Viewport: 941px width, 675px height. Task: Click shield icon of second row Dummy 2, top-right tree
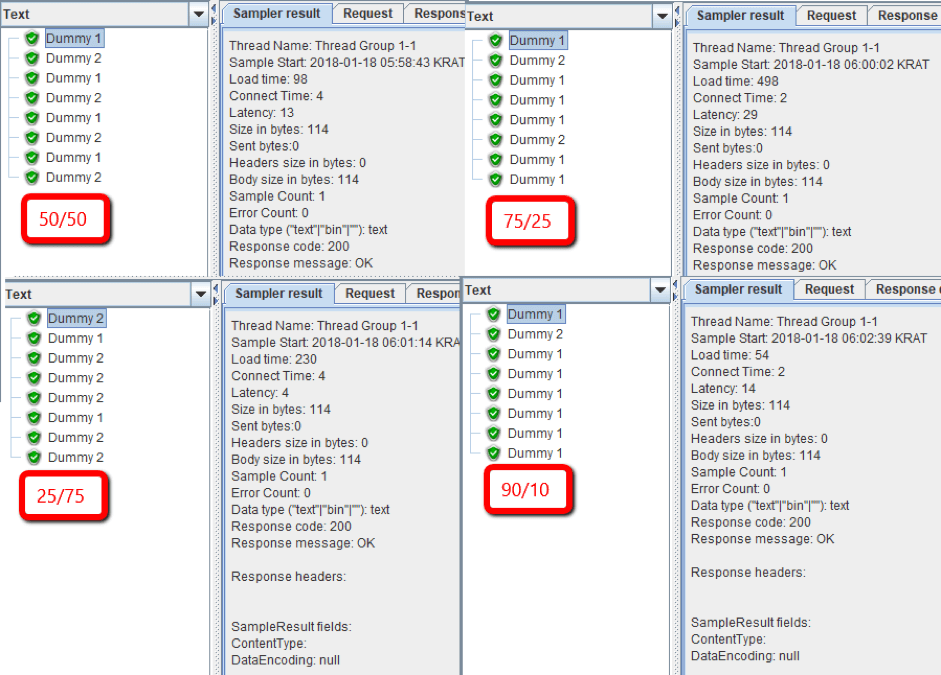[x=495, y=60]
